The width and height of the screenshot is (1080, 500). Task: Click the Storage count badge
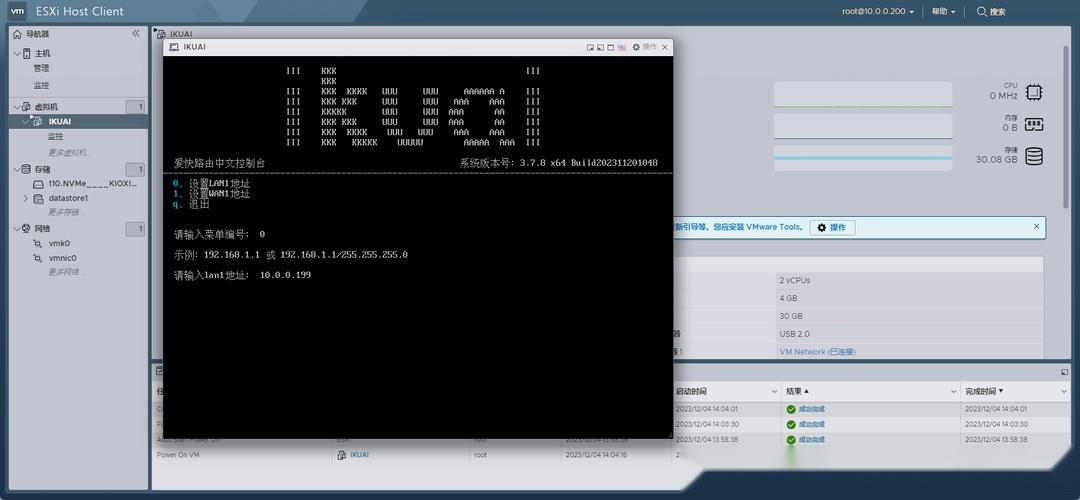pos(136,169)
